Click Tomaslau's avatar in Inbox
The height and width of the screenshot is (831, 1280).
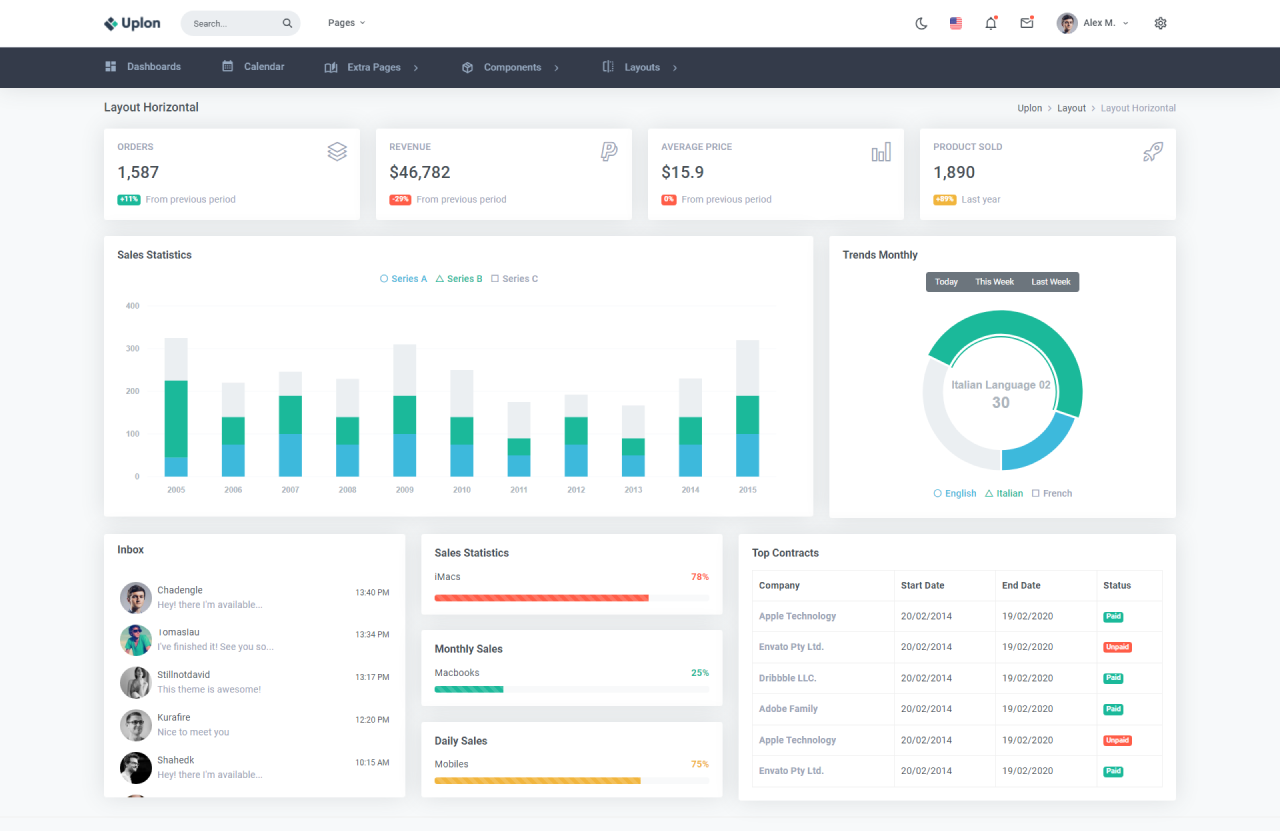point(136,640)
